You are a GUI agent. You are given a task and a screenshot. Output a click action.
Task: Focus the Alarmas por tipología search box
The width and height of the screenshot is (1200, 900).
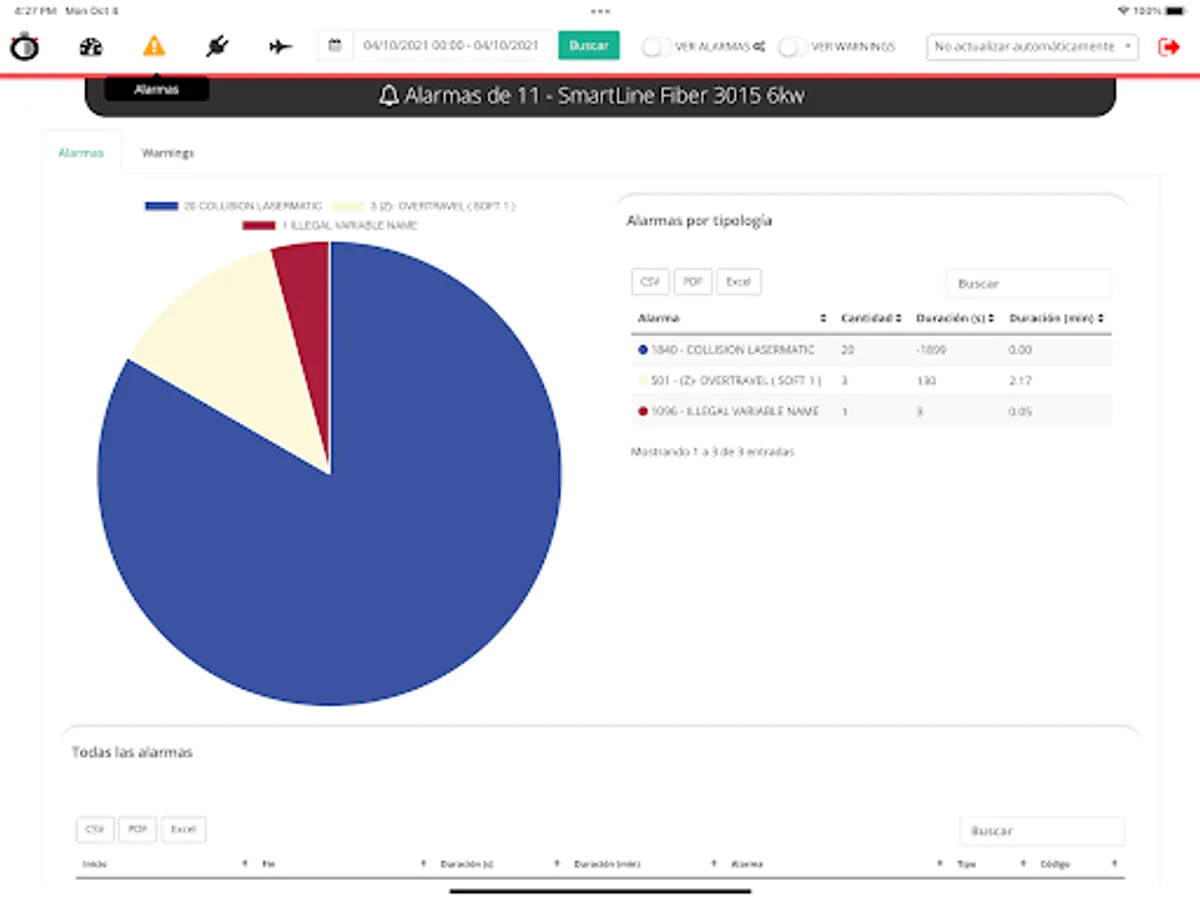[1029, 283]
